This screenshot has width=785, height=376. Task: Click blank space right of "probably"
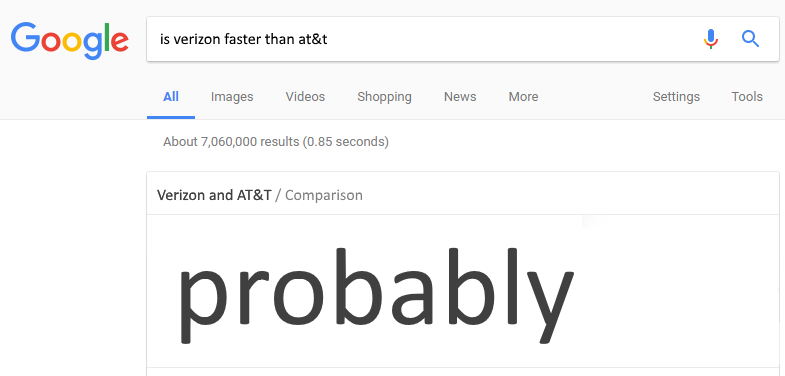coord(676,295)
